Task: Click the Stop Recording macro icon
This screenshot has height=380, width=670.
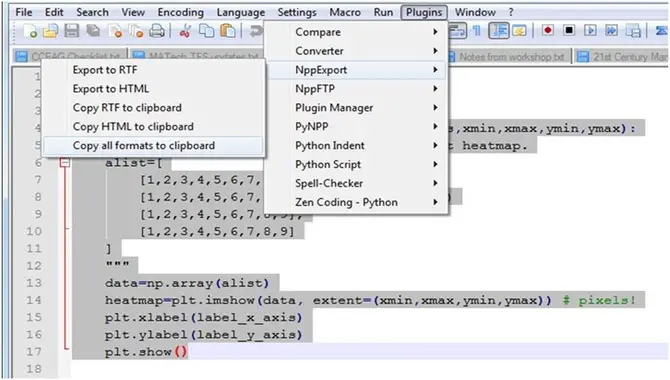Action: pos(569,30)
